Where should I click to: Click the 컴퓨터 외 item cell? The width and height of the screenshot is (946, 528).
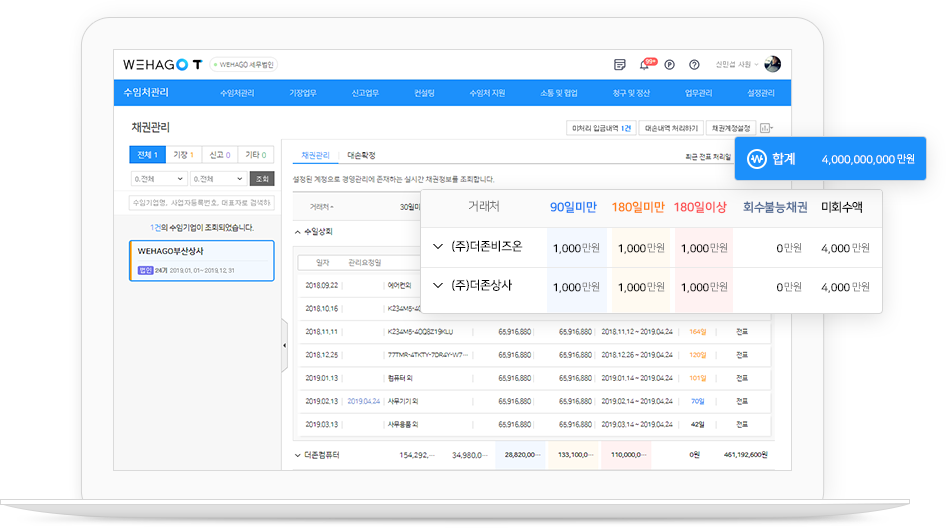[x=400, y=378]
